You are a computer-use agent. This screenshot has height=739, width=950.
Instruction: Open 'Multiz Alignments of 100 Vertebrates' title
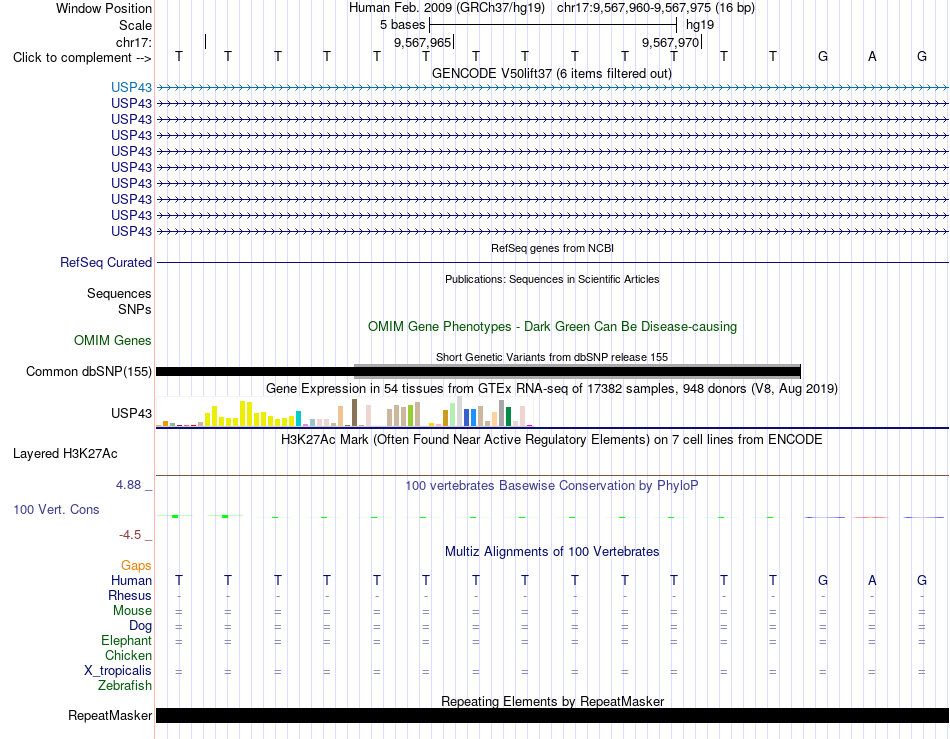coord(552,551)
